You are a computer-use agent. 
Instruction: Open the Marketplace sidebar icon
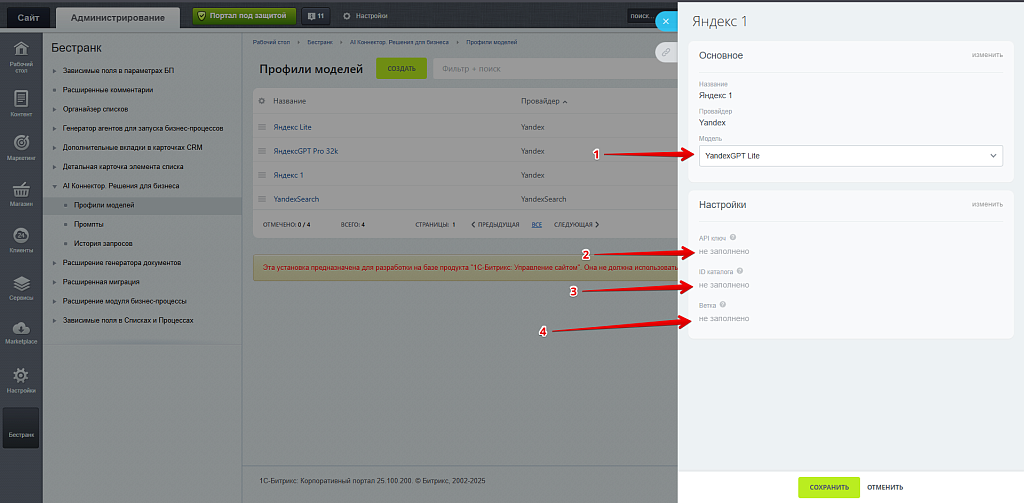[21, 332]
